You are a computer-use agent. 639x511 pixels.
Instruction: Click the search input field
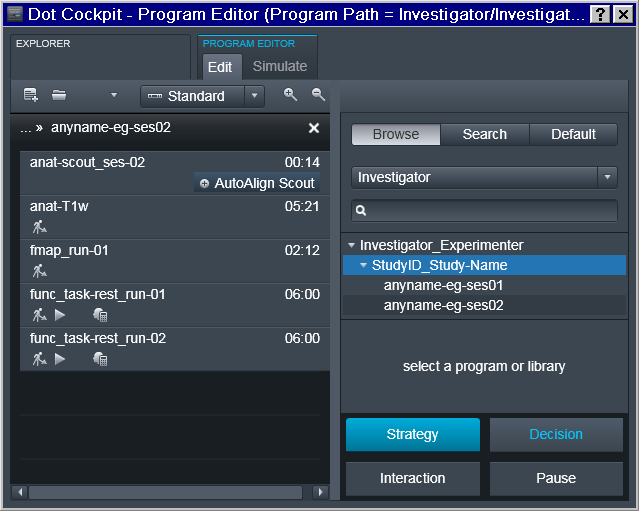coord(485,211)
